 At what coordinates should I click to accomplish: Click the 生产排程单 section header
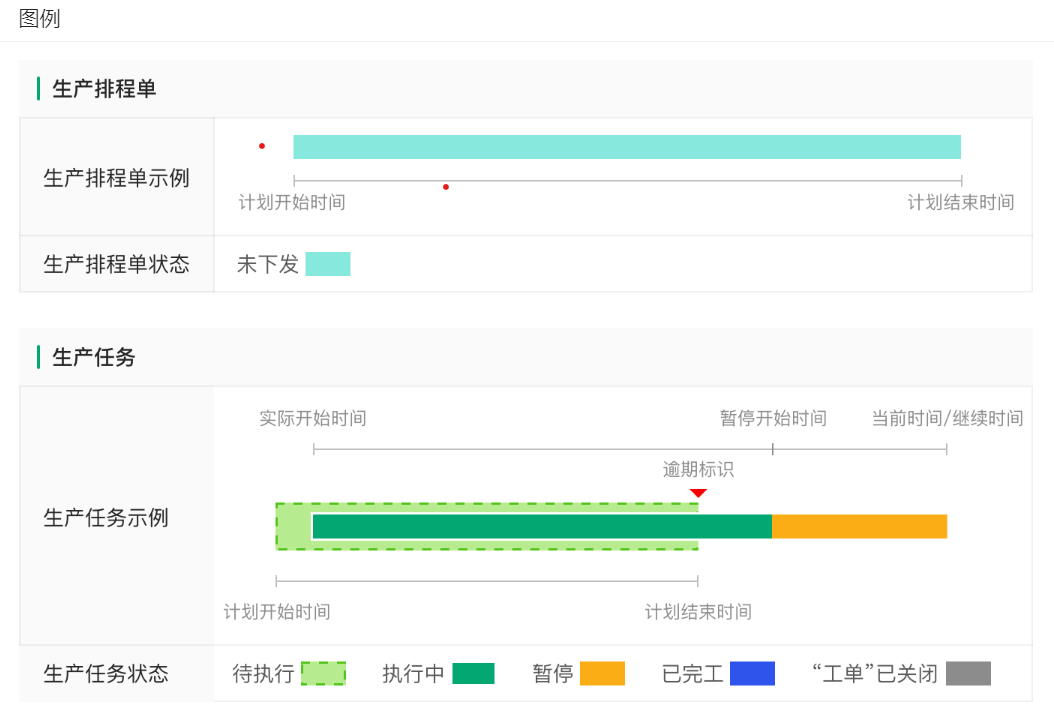pyautogui.click(x=104, y=89)
